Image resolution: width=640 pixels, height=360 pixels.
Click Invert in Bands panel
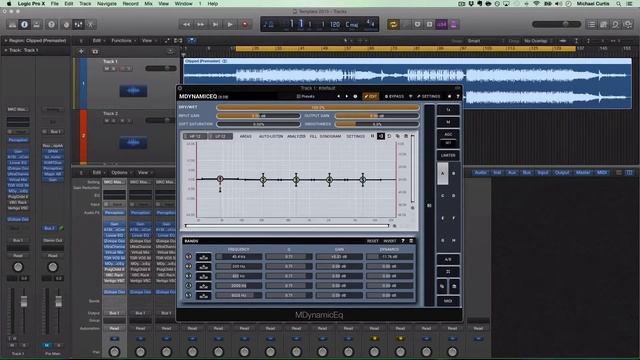[390, 241]
